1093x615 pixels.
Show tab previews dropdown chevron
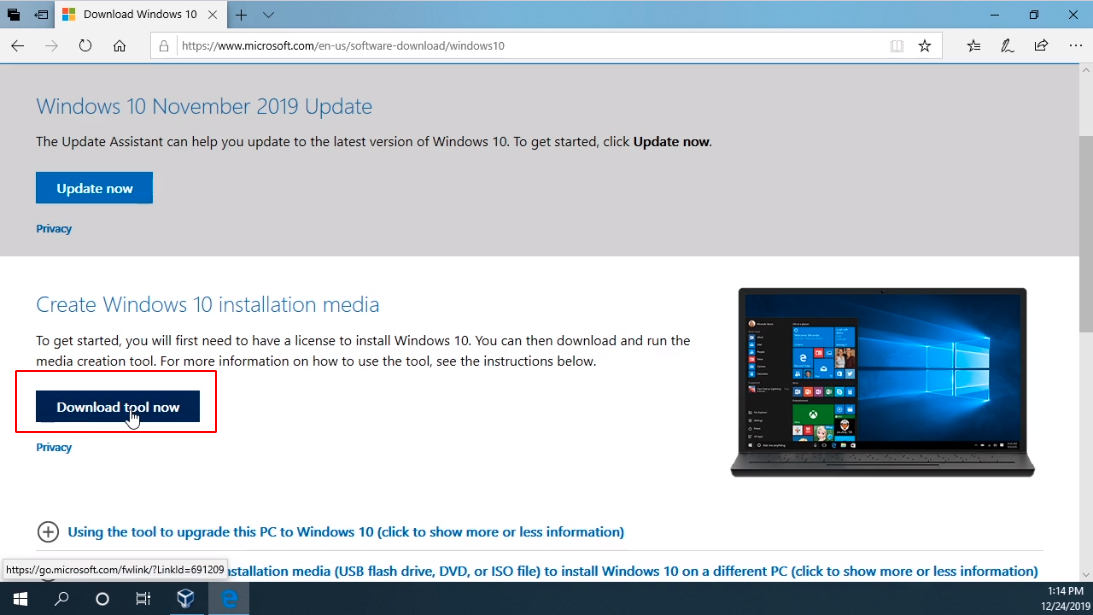(268, 15)
